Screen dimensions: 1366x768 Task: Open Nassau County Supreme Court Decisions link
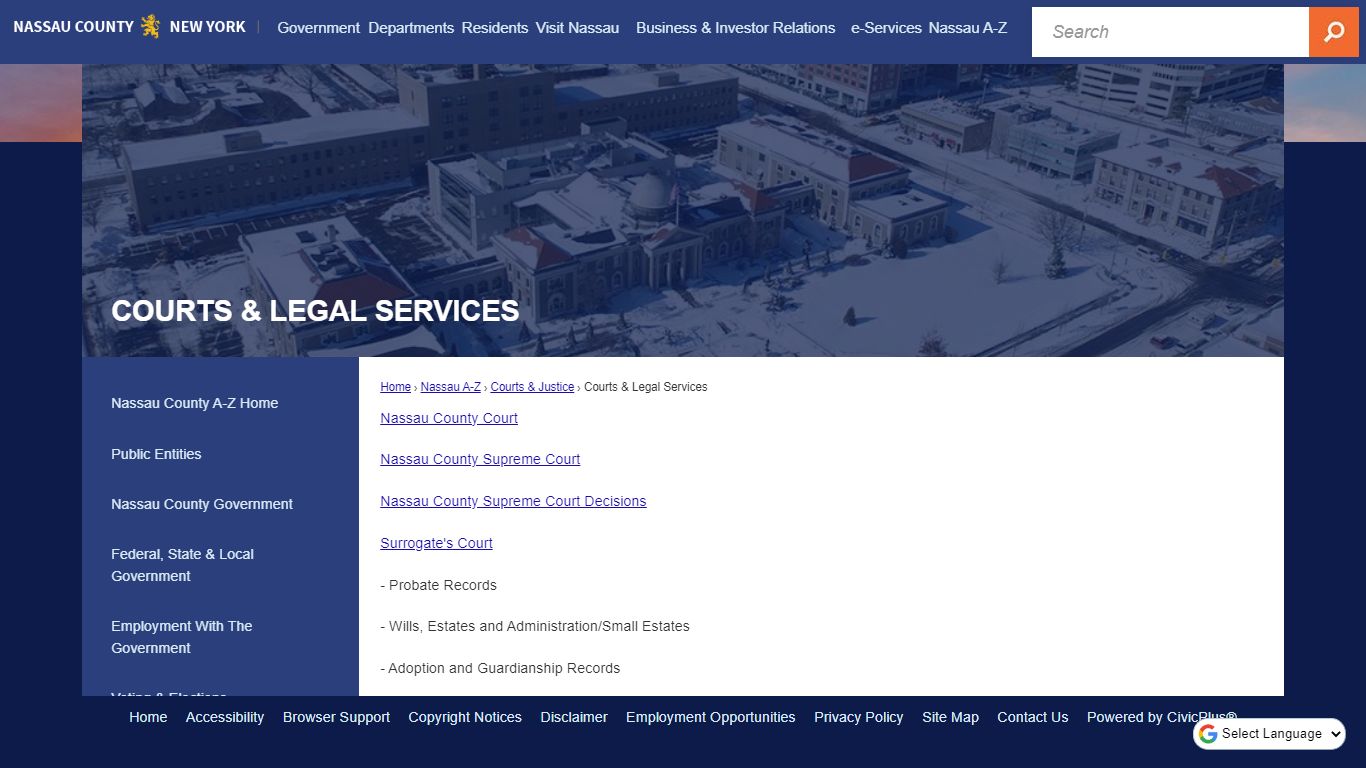click(513, 501)
